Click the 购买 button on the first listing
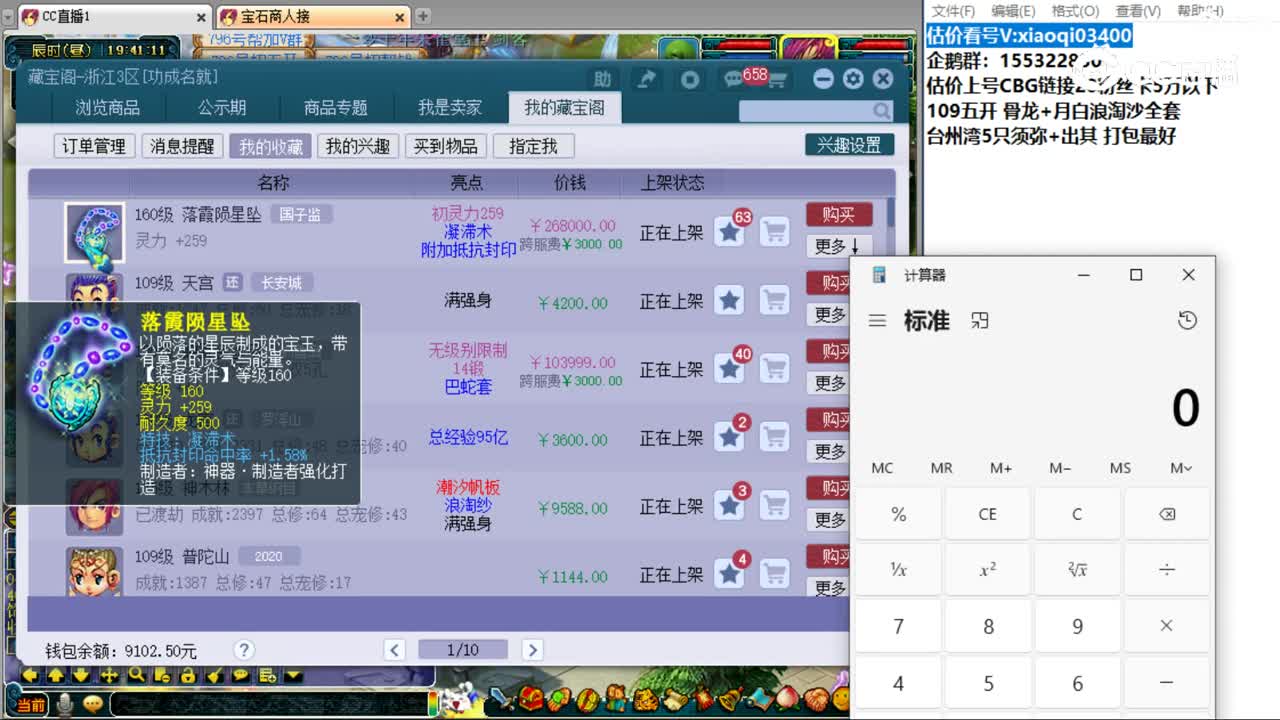Image resolution: width=1280 pixels, height=720 pixels. pyautogui.click(x=840, y=215)
